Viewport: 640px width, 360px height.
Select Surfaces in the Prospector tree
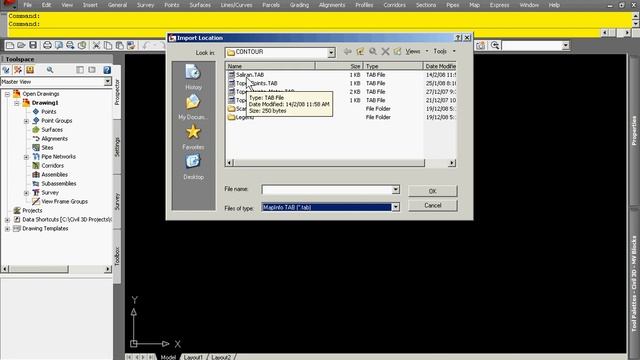click(x=51, y=130)
